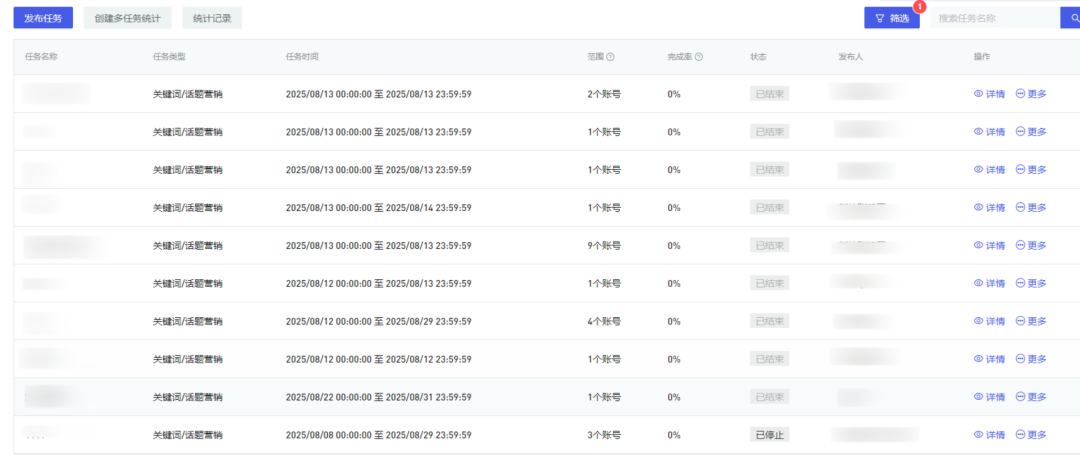Open 详情 for the 4个账号 task
The image size is (1080, 464).
pos(989,322)
